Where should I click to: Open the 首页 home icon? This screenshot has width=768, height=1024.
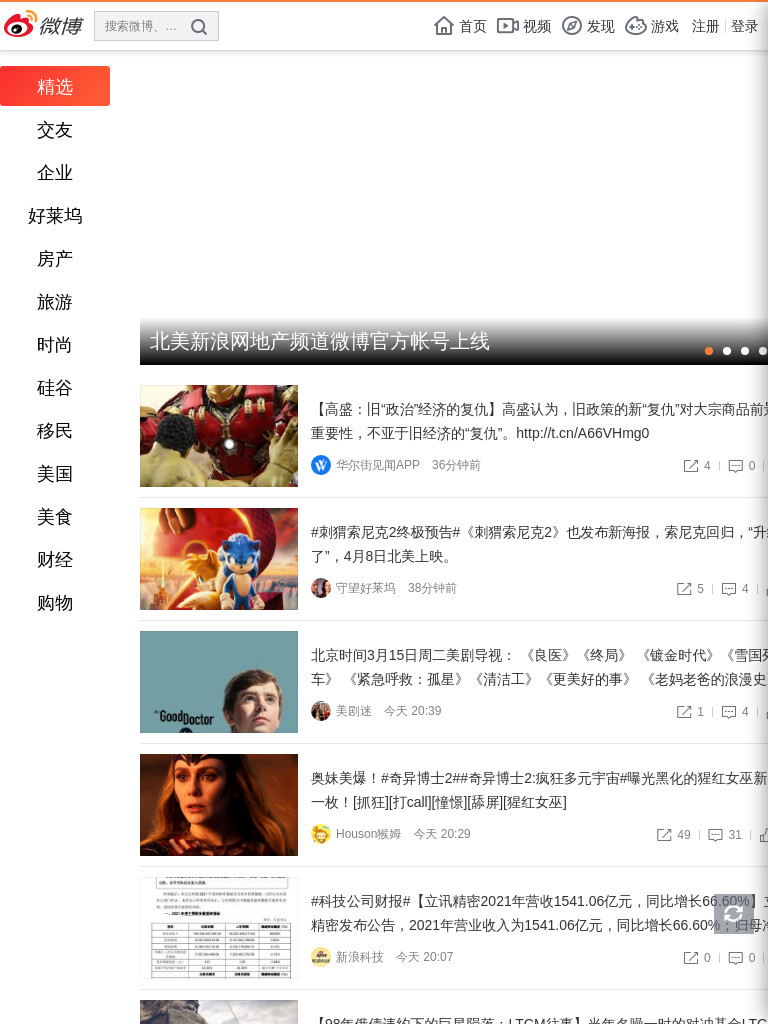point(443,25)
